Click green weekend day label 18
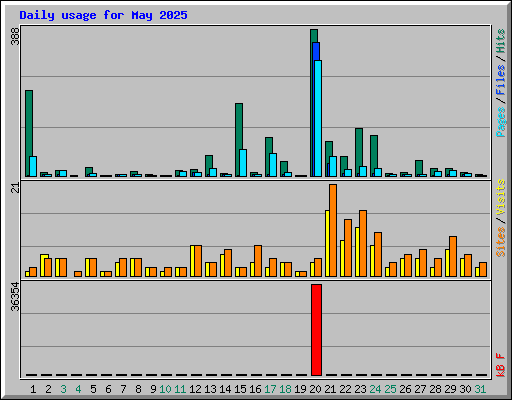 285,389
